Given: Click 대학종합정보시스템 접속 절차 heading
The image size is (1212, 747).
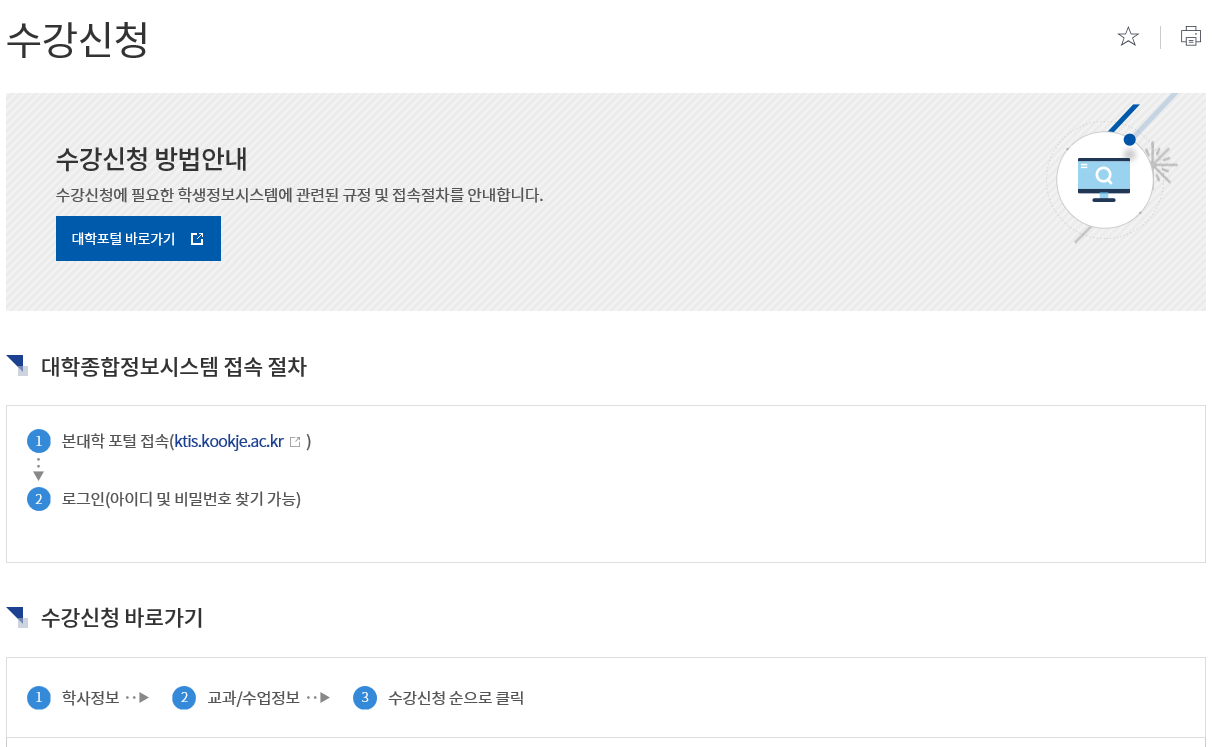Looking at the screenshot, I should tap(174, 367).
